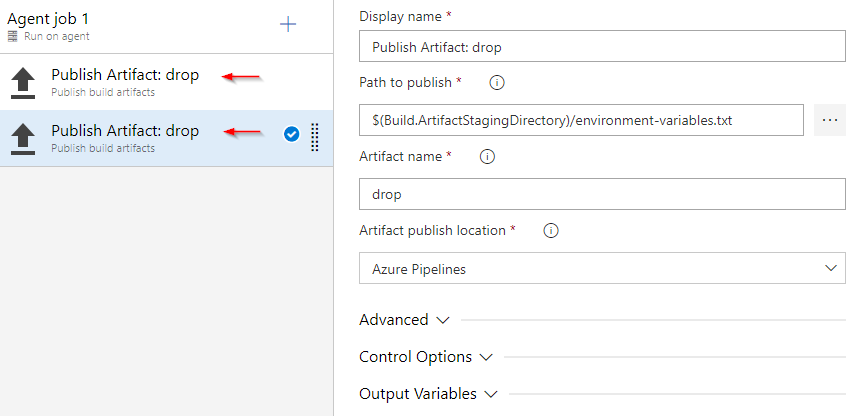Image resolution: width=862 pixels, height=416 pixels.
Task: Click second Publish Artifact upload icon
Action: [22, 138]
